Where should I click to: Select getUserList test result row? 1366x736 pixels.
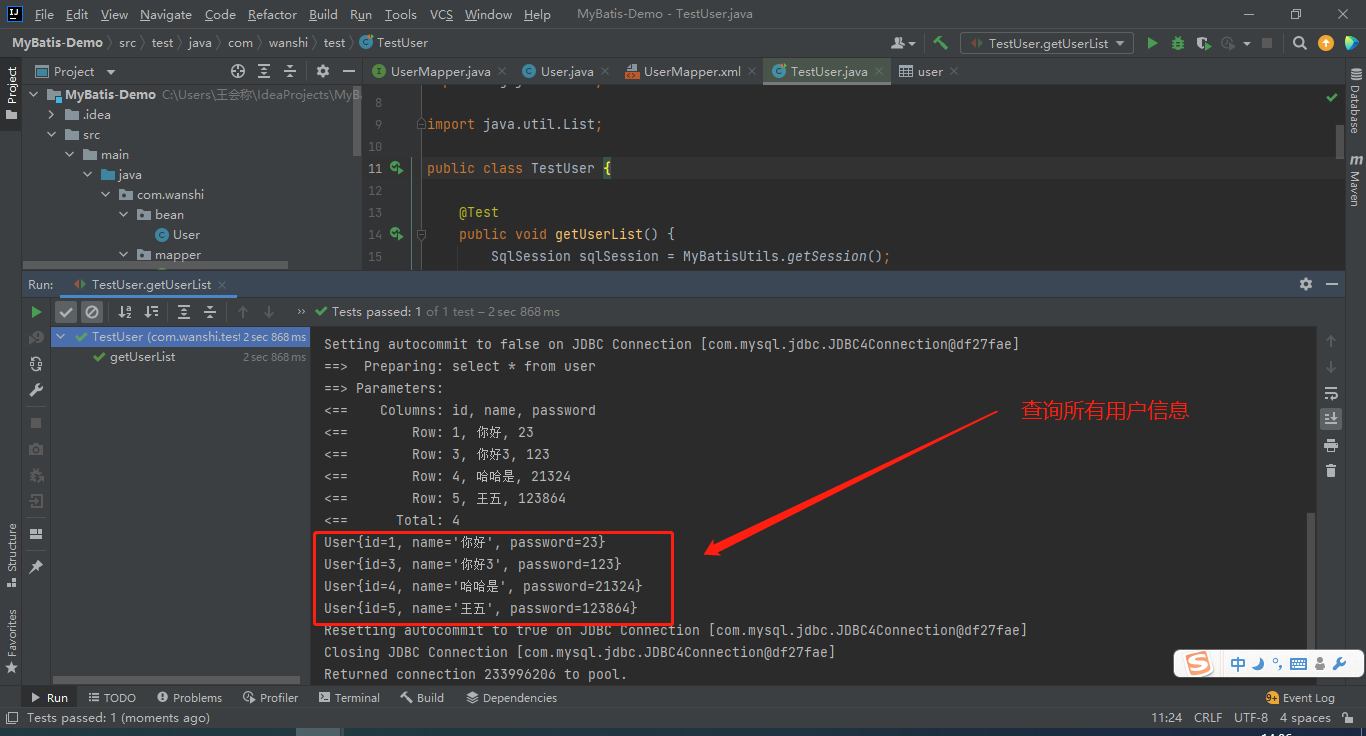181,357
